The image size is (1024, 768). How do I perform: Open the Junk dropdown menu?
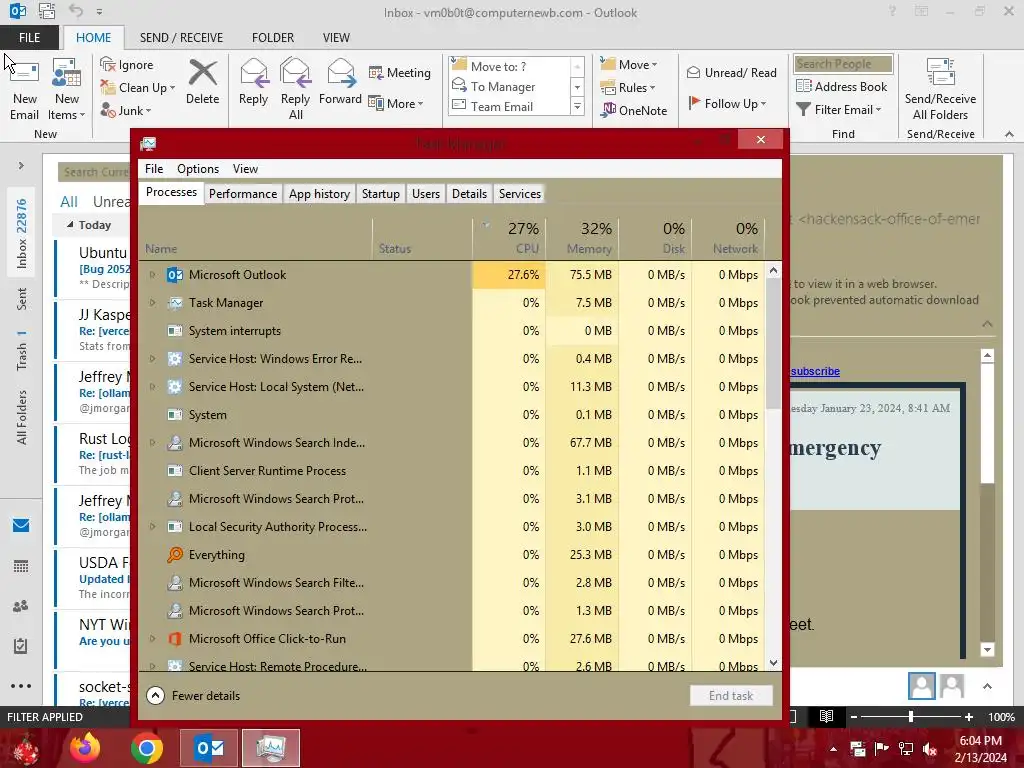tap(126, 110)
